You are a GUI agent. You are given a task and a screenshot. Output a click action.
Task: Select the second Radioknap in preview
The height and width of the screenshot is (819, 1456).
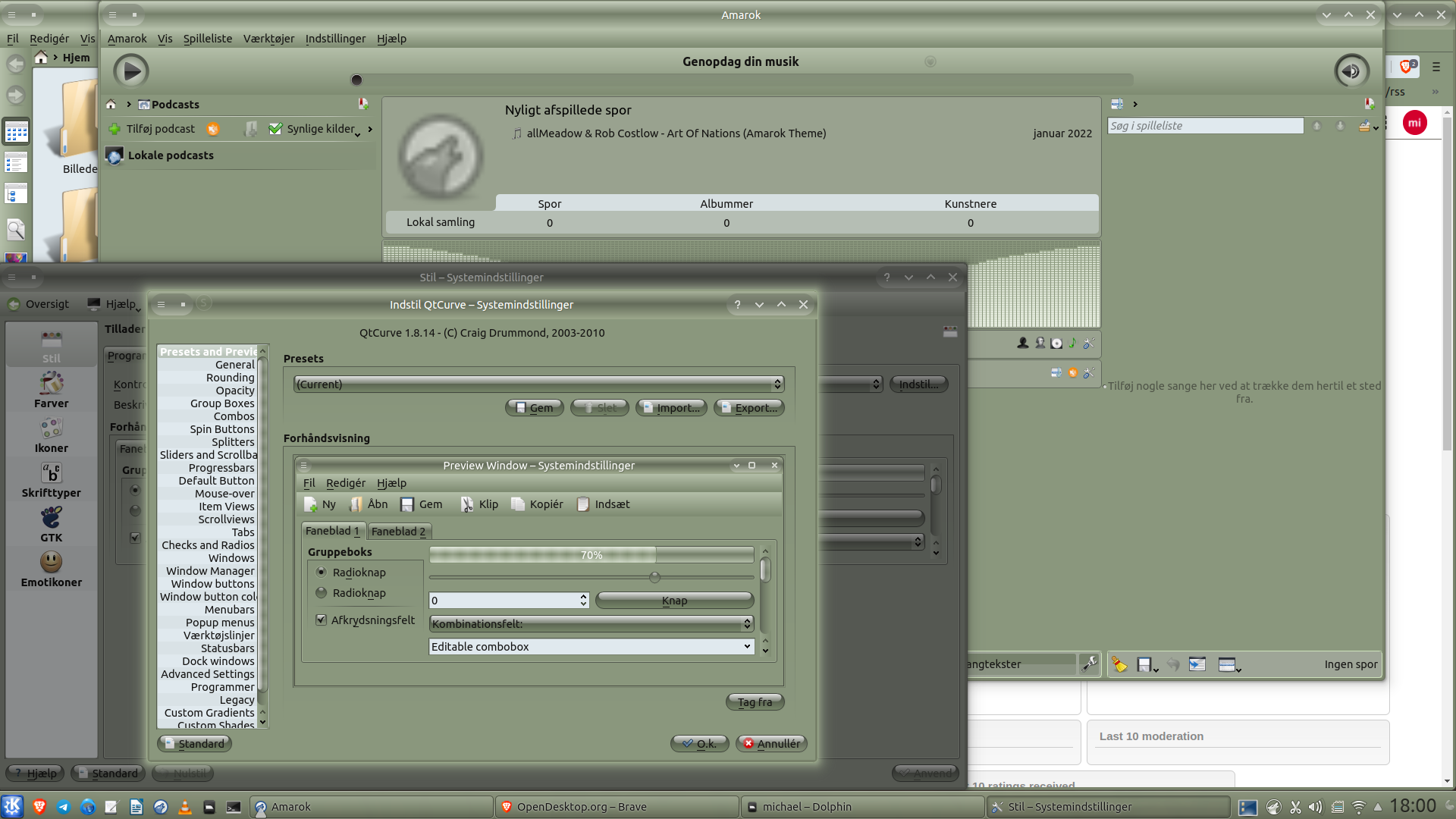pyautogui.click(x=322, y=593)
